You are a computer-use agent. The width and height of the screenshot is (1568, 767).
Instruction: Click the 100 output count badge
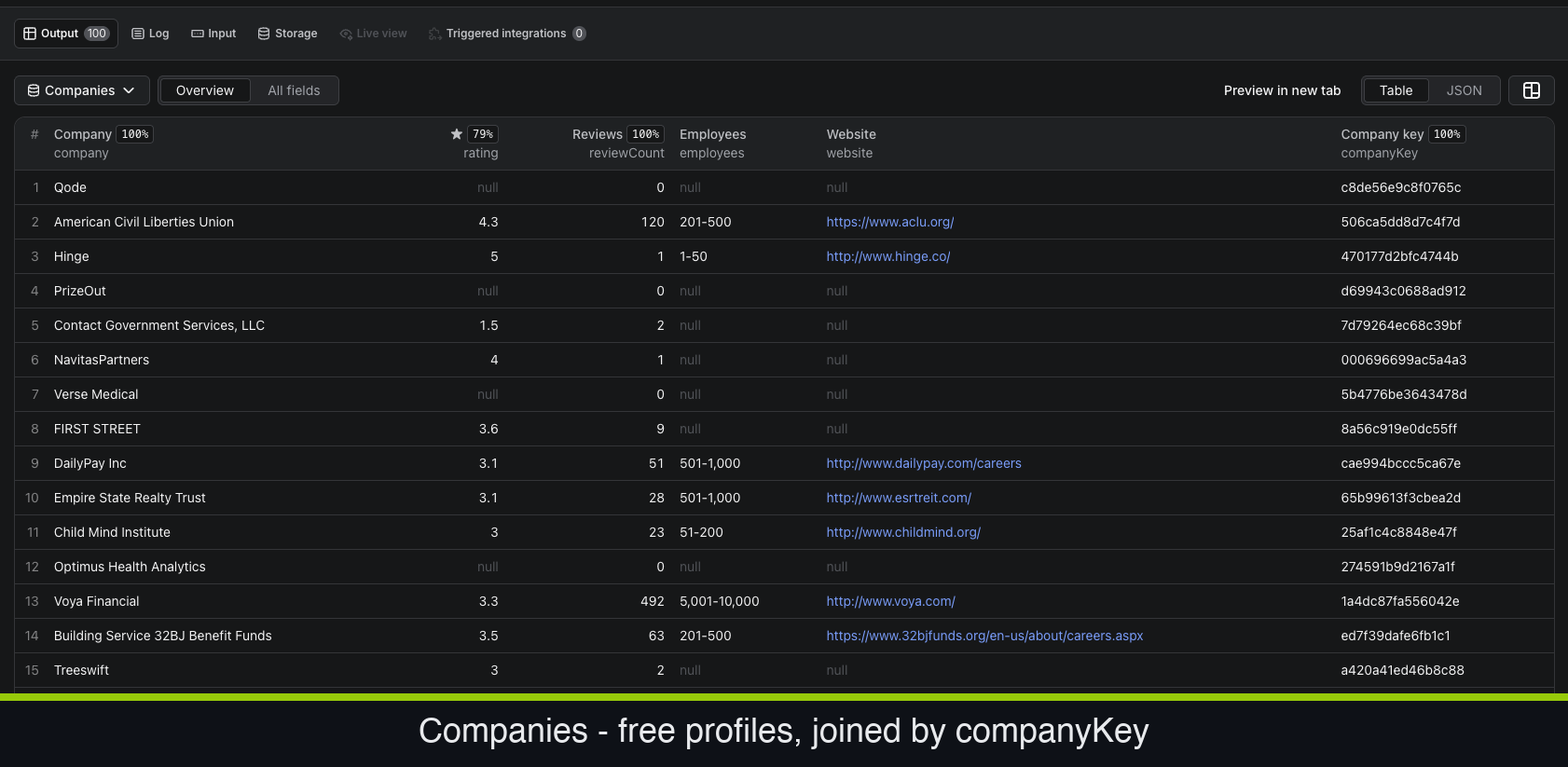[97, 34]
